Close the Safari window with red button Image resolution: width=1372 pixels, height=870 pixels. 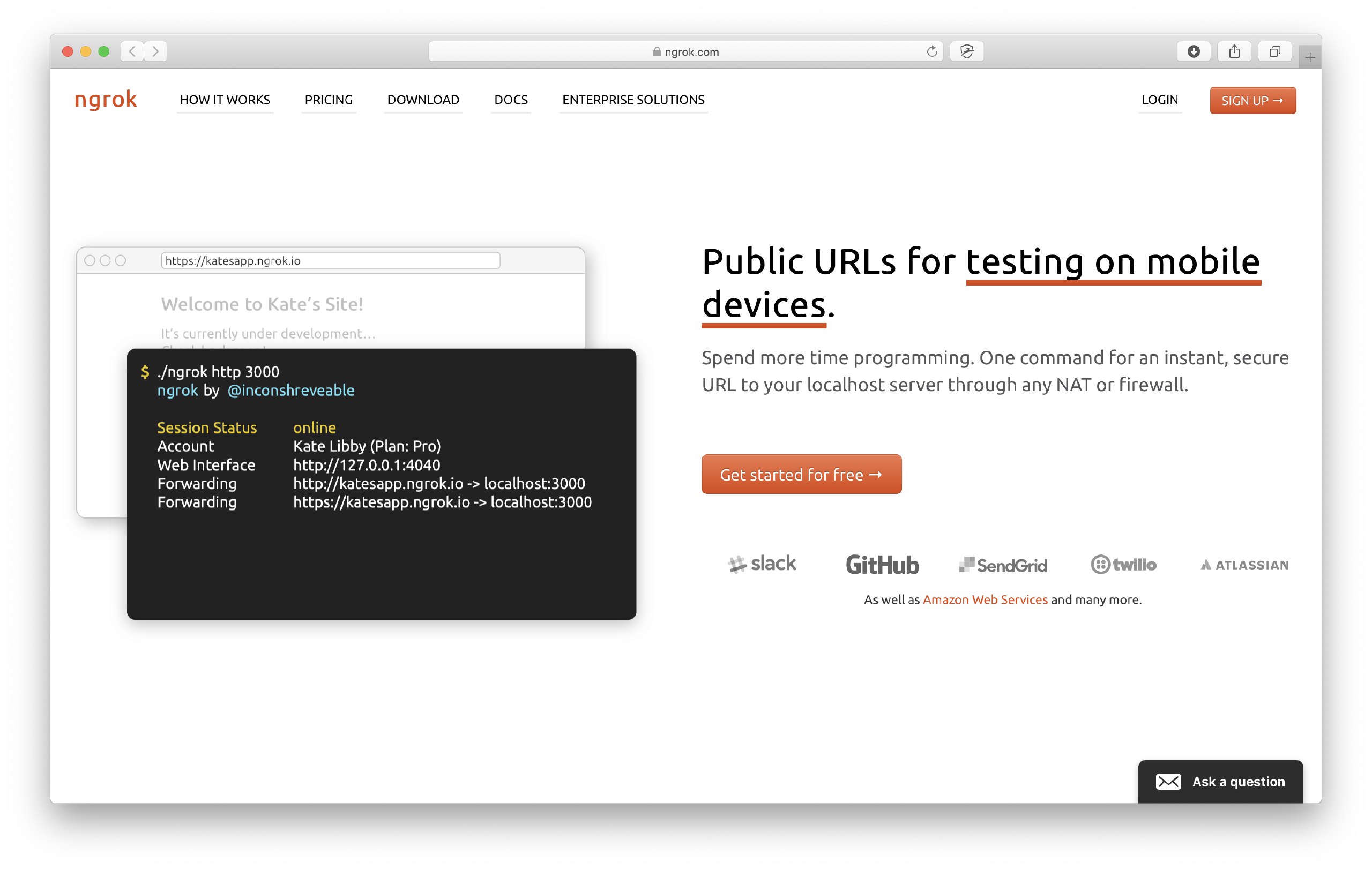pyautogui.click(x=67, y=52)
